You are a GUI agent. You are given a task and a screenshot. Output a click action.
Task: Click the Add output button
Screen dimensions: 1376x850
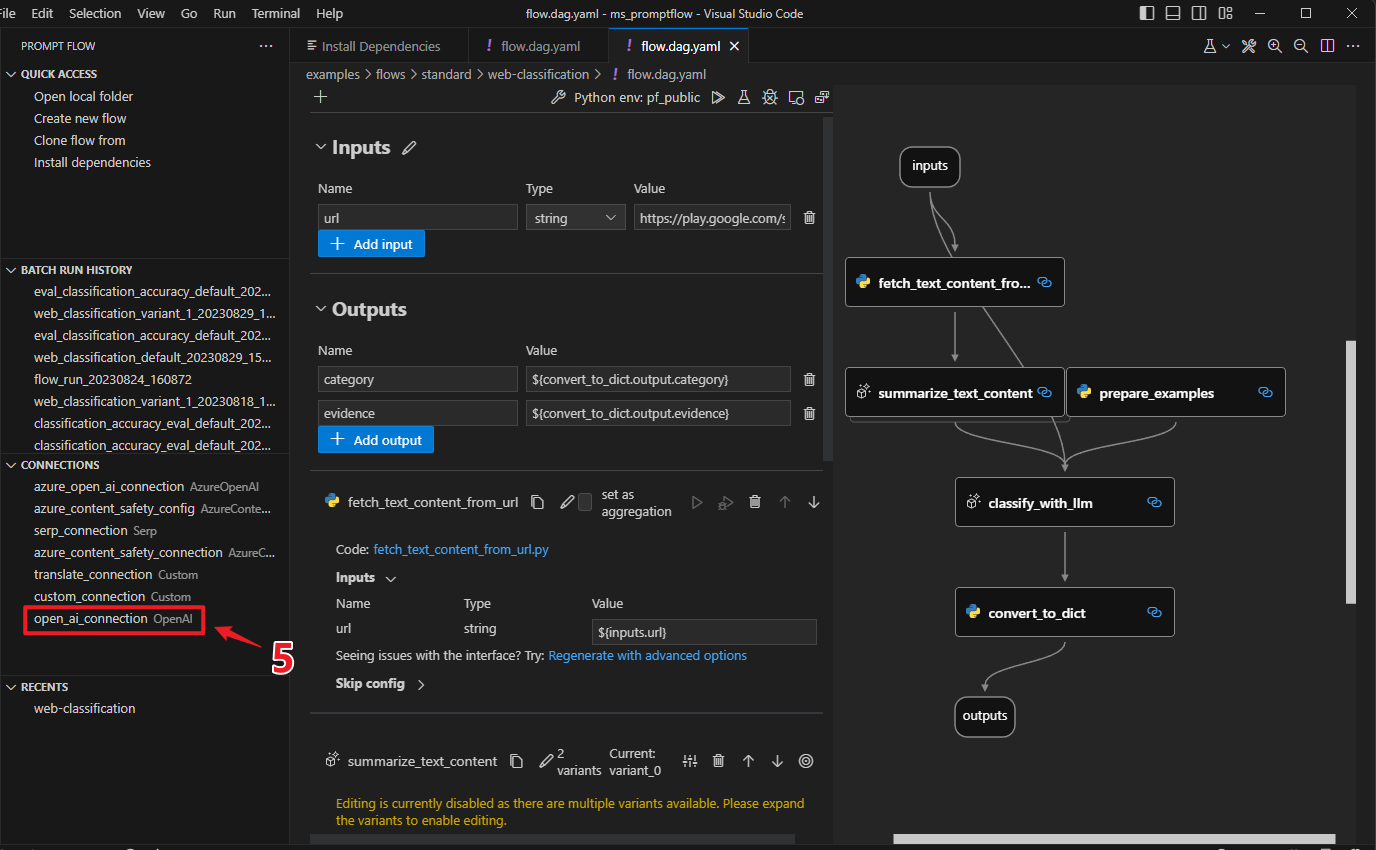click(x=375, y=440)
